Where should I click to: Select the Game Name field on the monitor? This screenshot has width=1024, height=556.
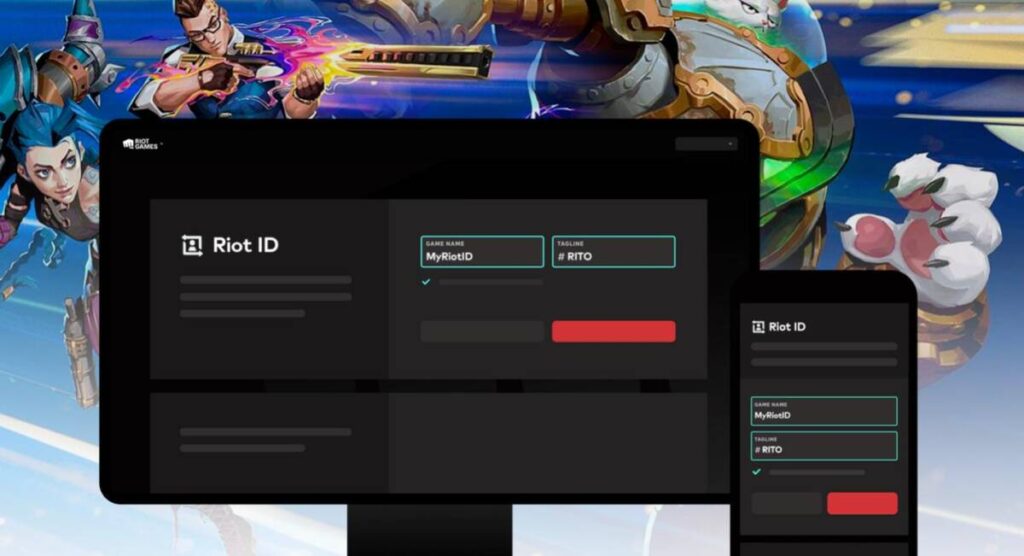pos(482,252)
